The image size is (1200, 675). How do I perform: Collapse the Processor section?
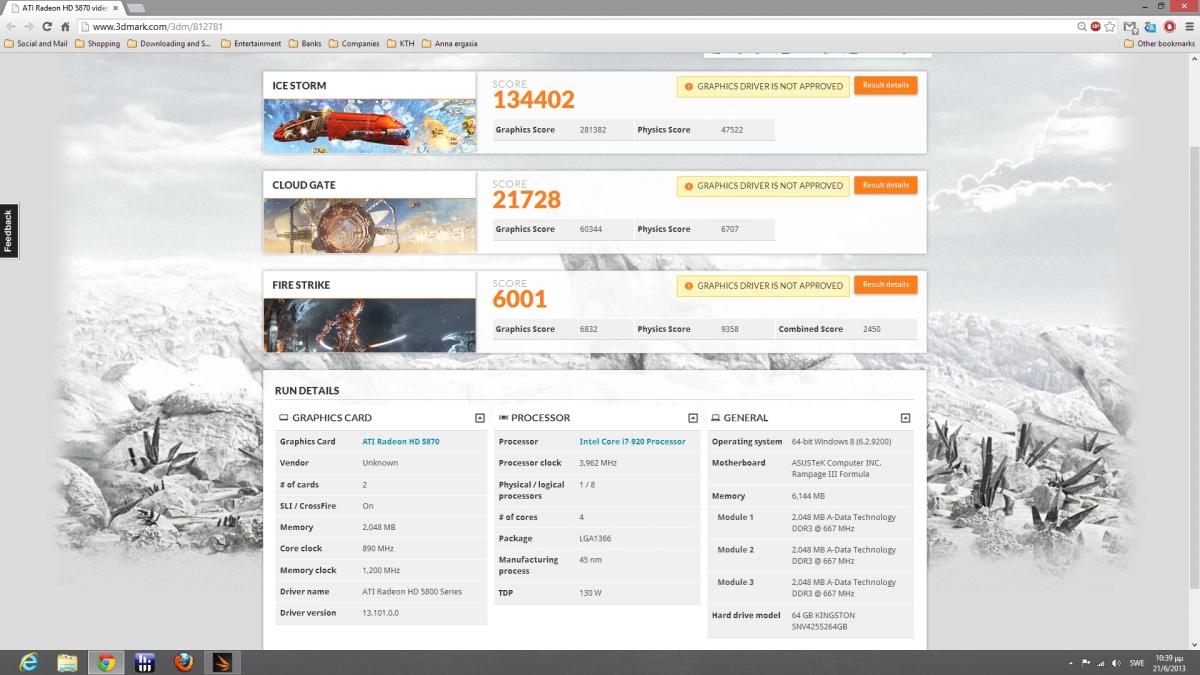click(693, 418)
